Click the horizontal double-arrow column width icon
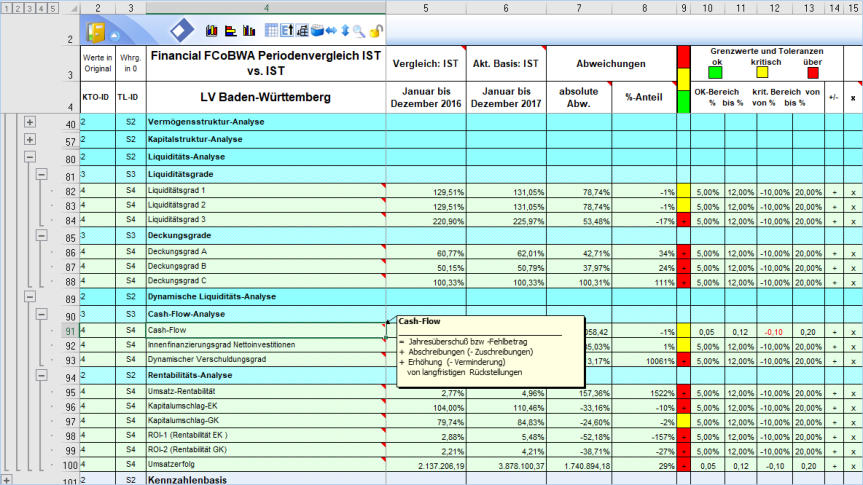 (332, 32)
